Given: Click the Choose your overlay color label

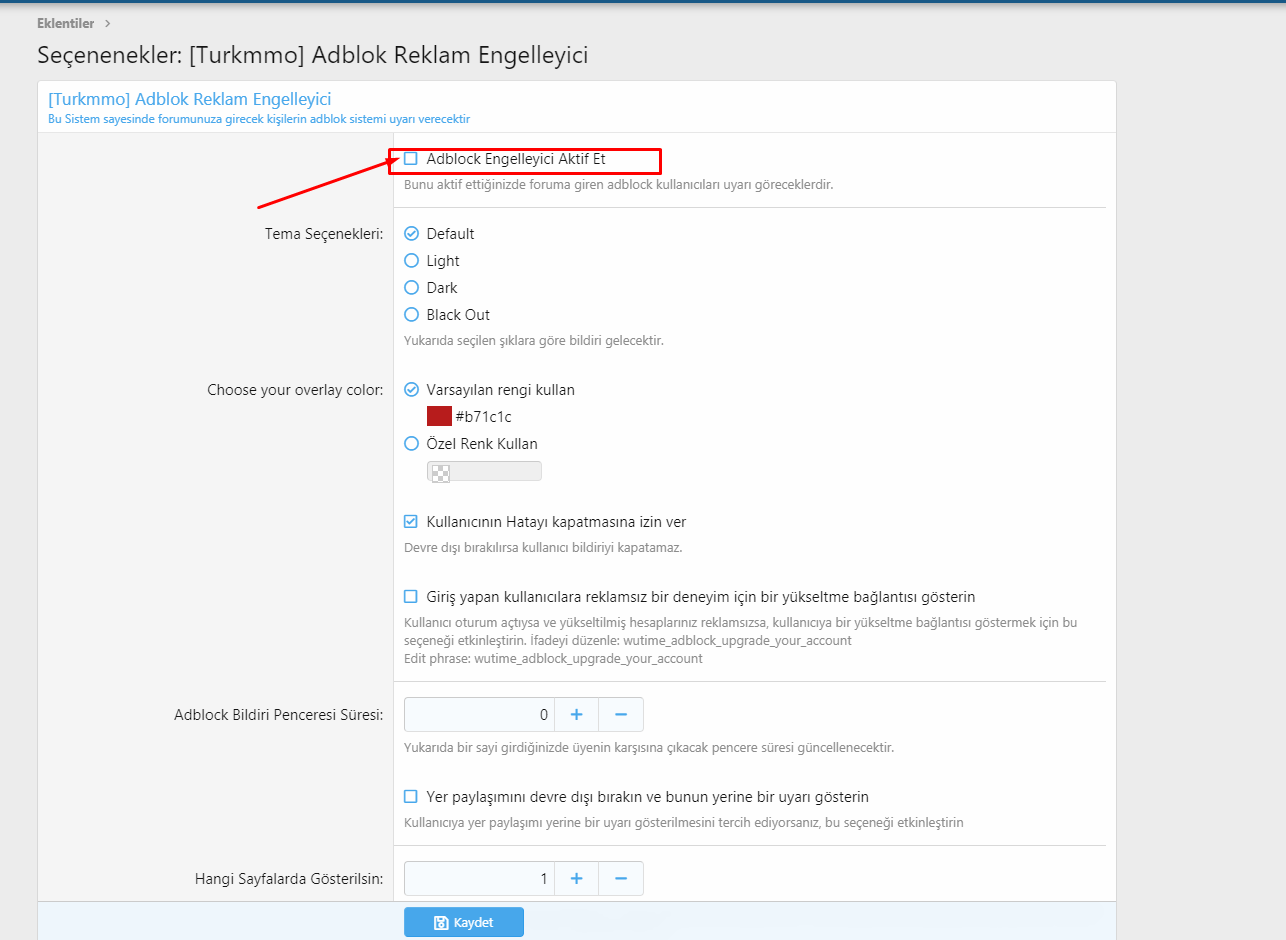Looking at the screenshot, I should click(295, 390).
